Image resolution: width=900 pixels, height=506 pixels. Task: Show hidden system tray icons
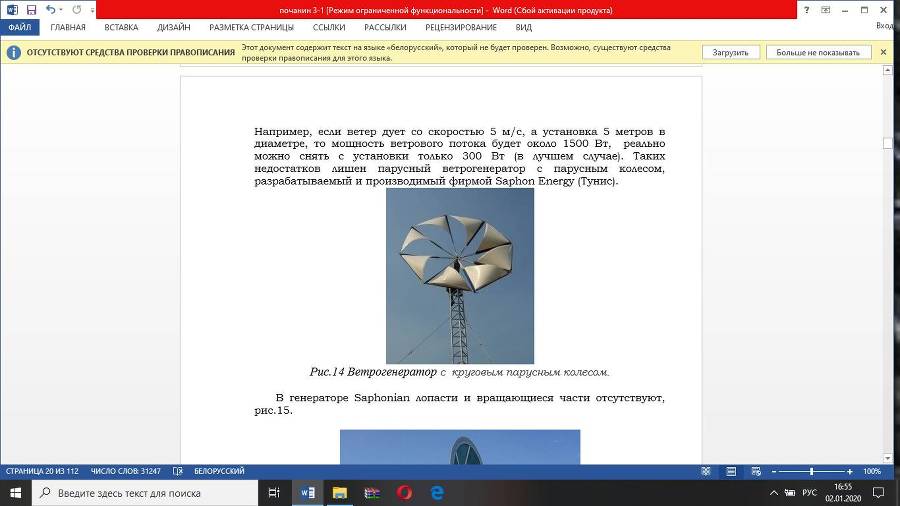coord(774,493)
